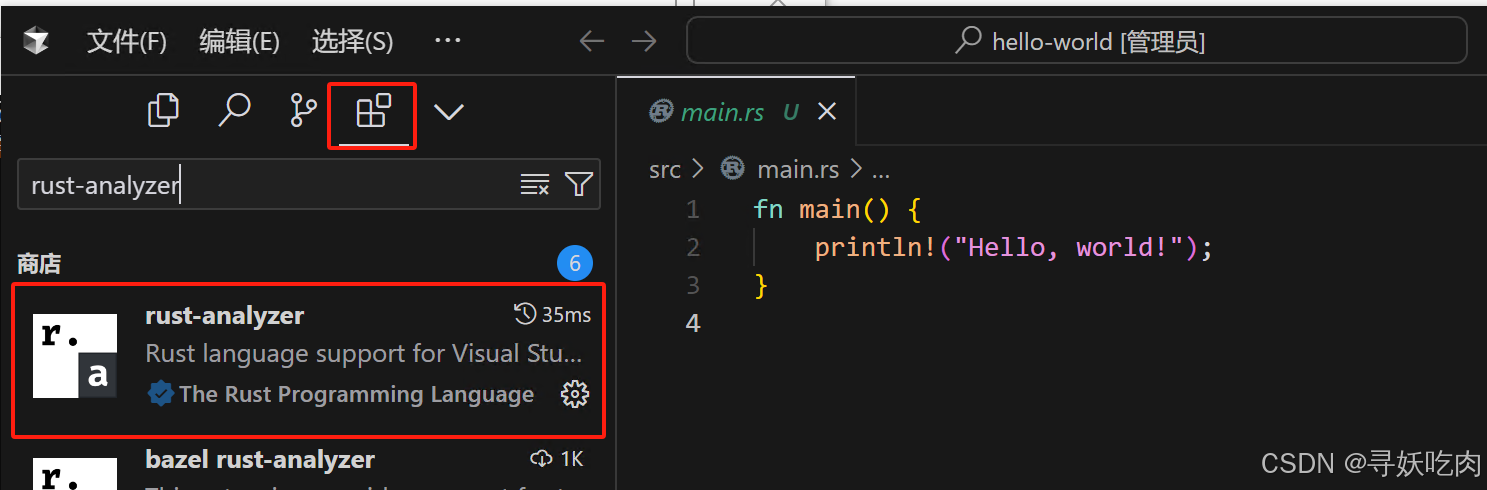Open the rust-analyzer extension title

(x=224, y=315)
